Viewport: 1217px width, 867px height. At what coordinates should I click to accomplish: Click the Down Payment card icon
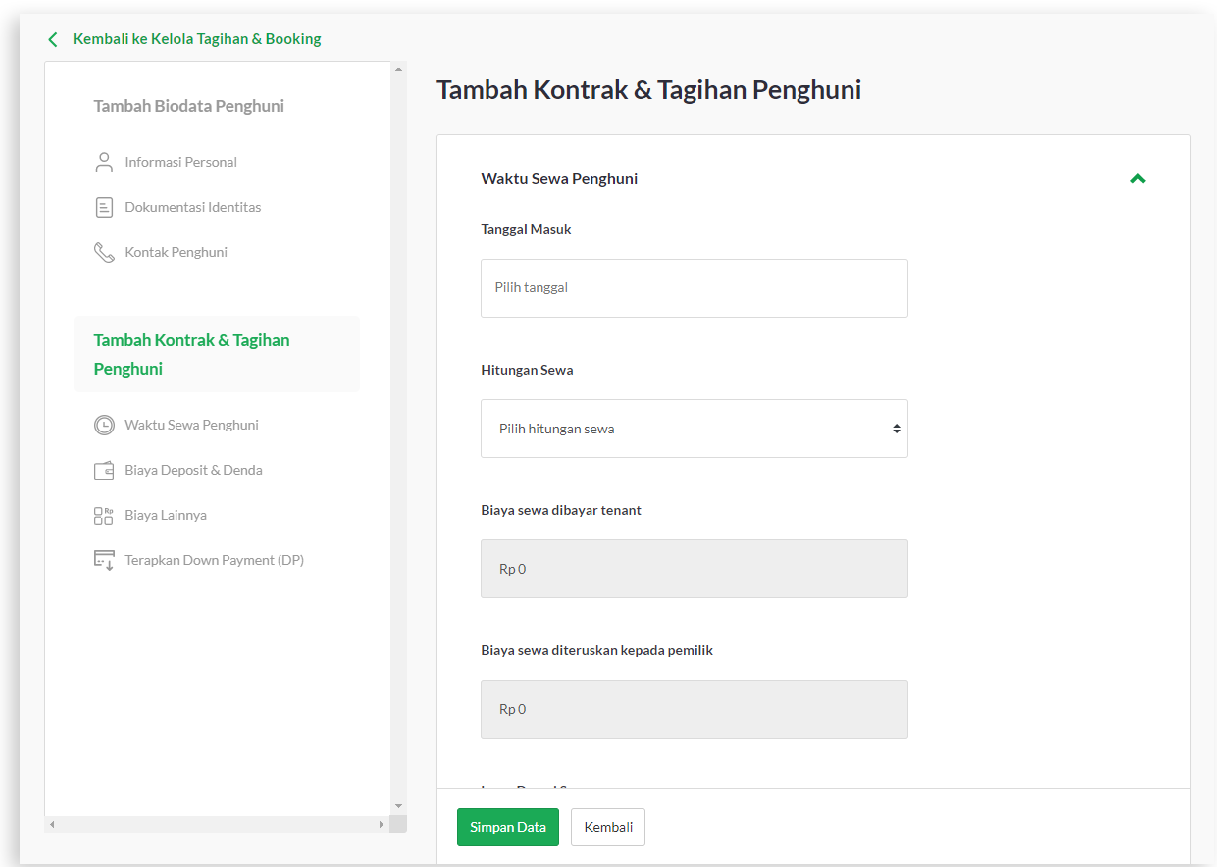point(104,560)
